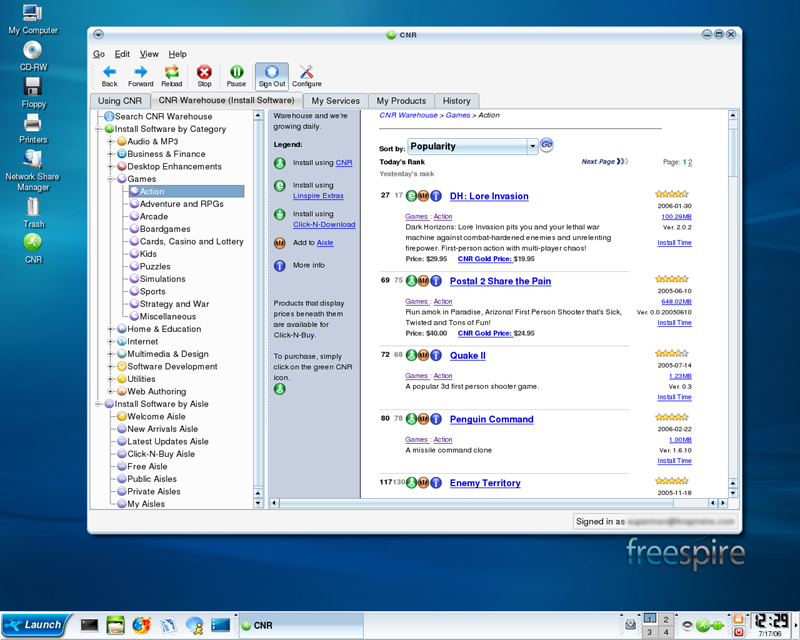Show more info for Postal 2
This screenshot has width=800, height=640.
point(436,280)
